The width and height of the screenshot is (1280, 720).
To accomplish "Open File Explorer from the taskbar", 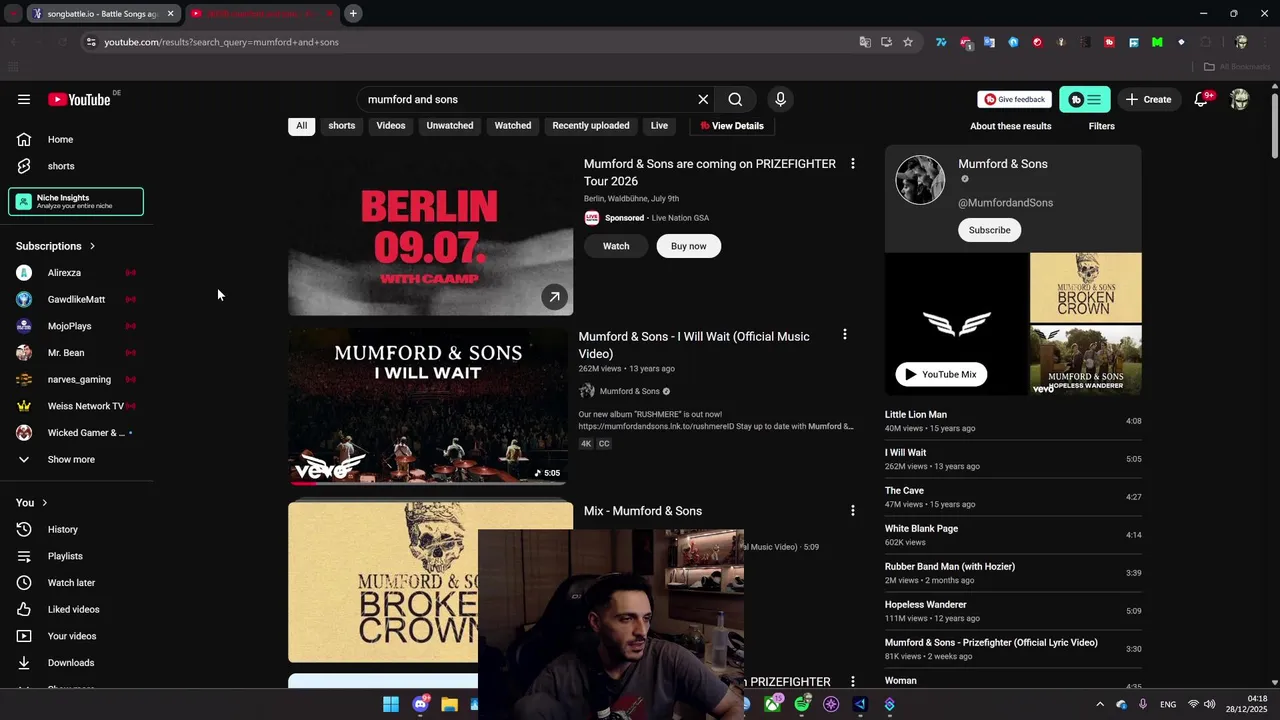I will pos(449,704).
